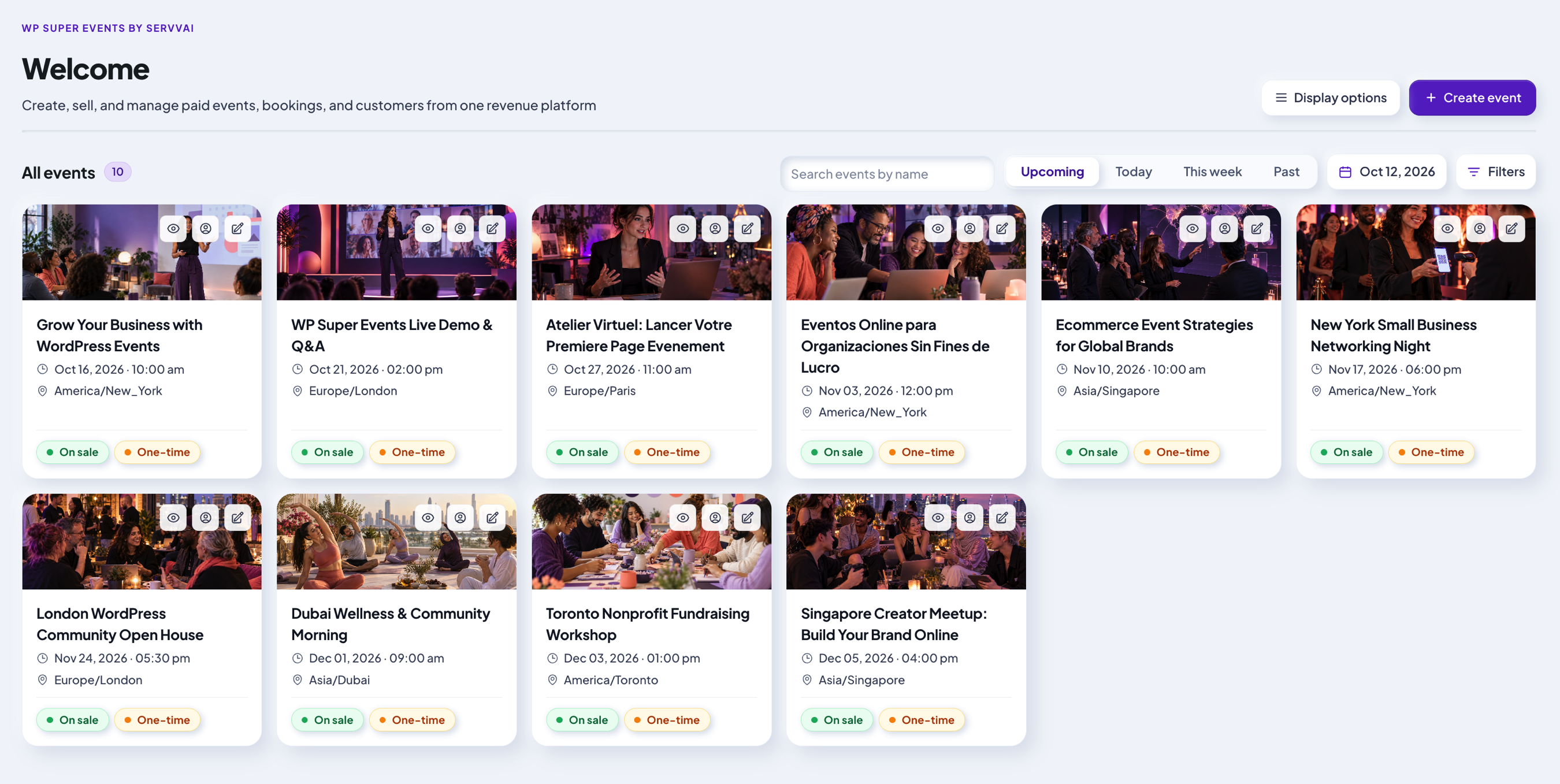This screenshot has width=1560, height=784.
Task: Preview New York Networking Night with eye icon
Action: click(x=1447, y=229)
